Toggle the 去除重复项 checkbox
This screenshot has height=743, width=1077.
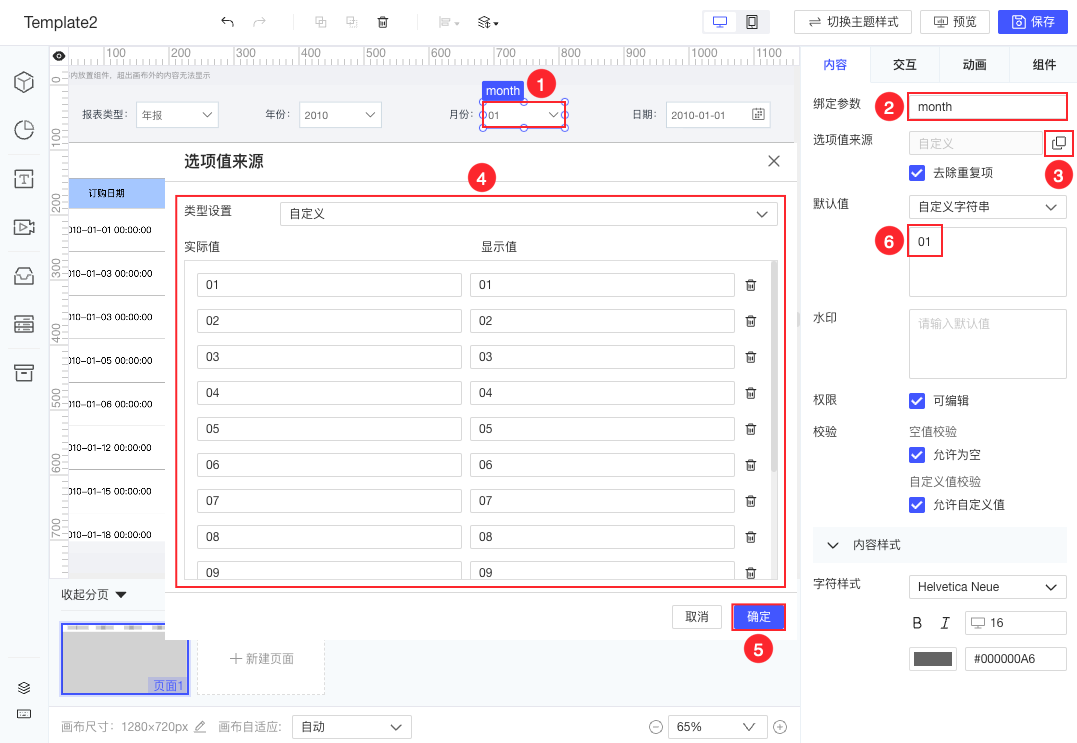[x=917, y=172]
